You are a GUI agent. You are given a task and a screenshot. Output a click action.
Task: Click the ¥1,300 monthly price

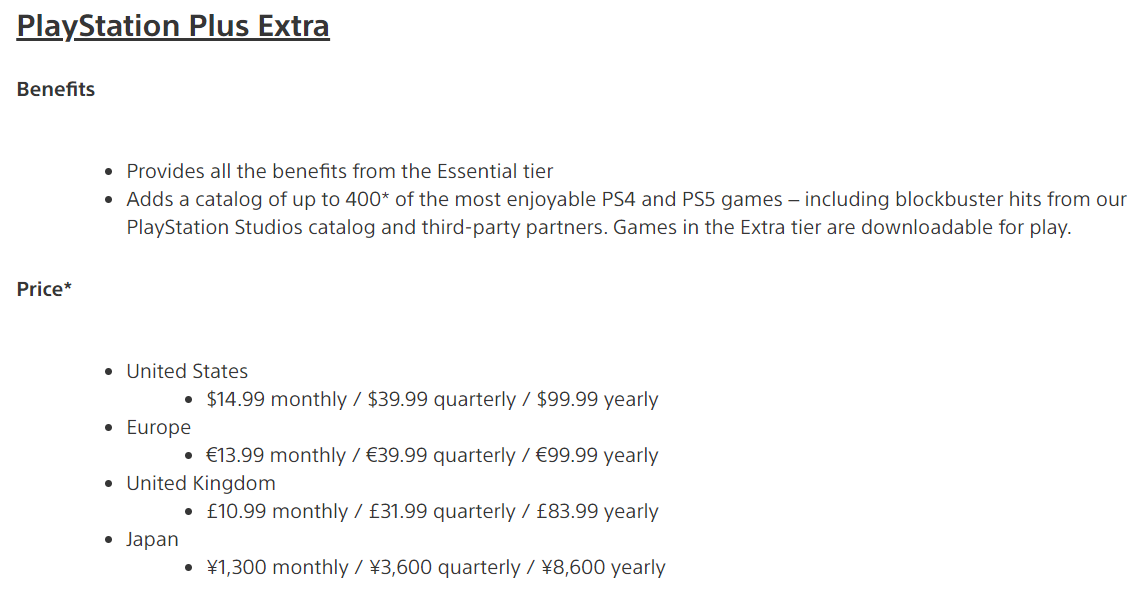click(277, 567)
